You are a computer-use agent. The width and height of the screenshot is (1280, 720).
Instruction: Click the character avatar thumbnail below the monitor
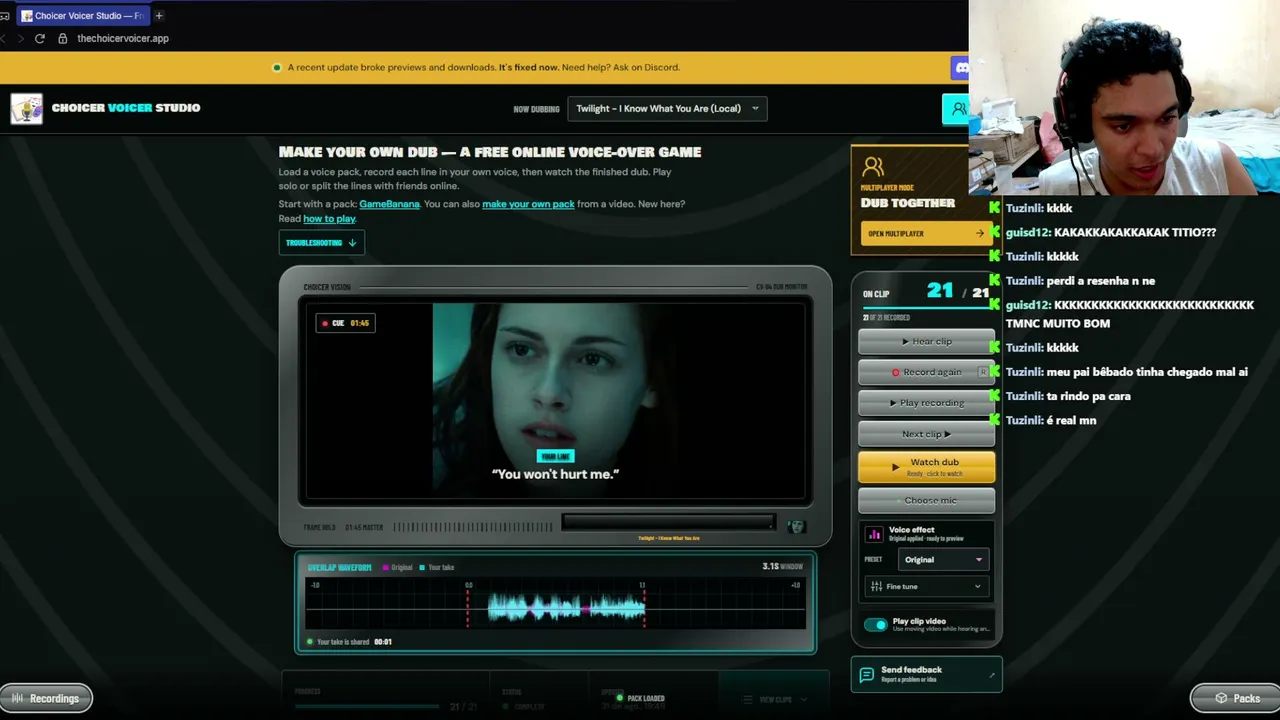pyautogui.click(x=796, y=527)
